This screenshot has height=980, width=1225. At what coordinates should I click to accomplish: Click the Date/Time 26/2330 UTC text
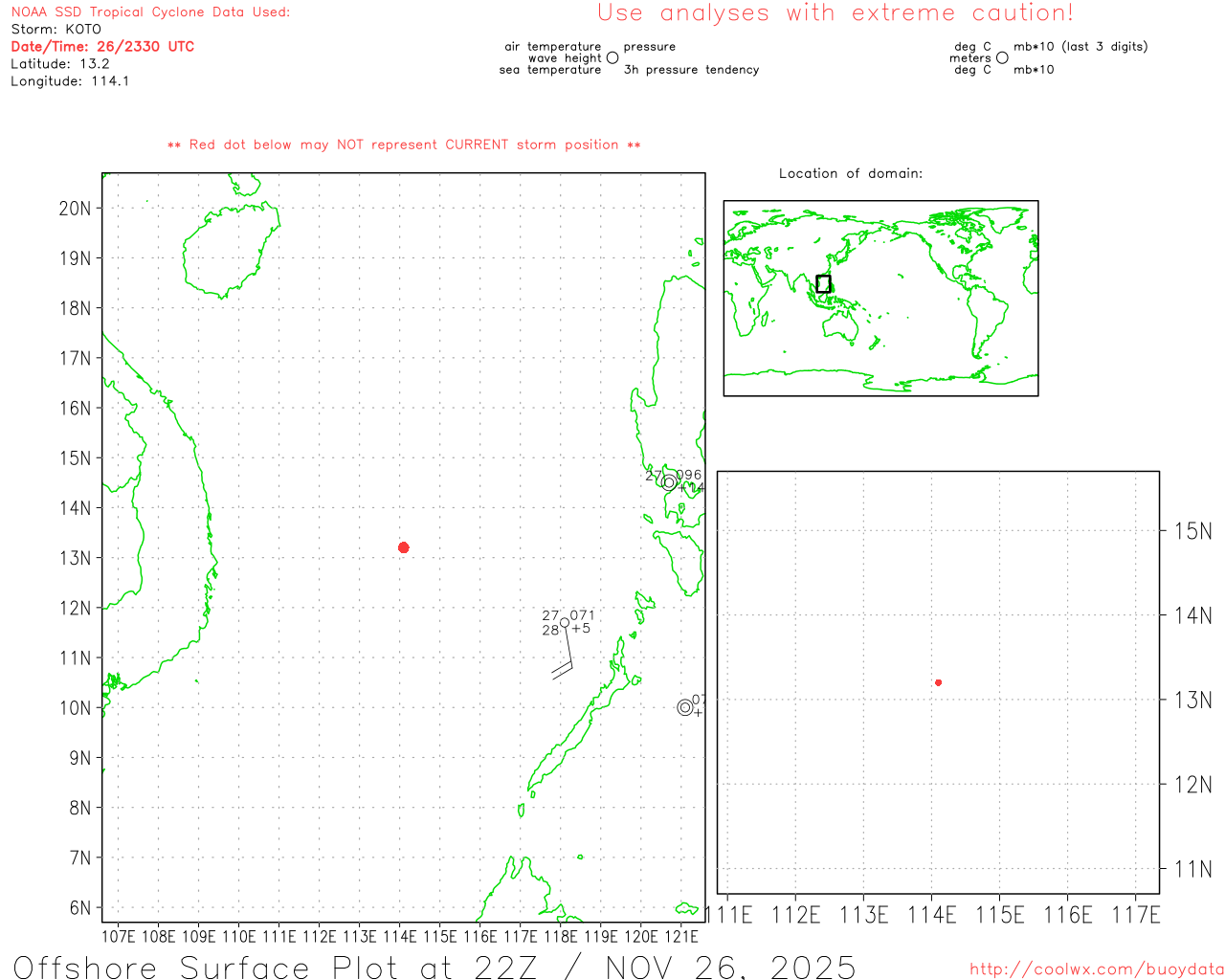[x=102, y=47]
